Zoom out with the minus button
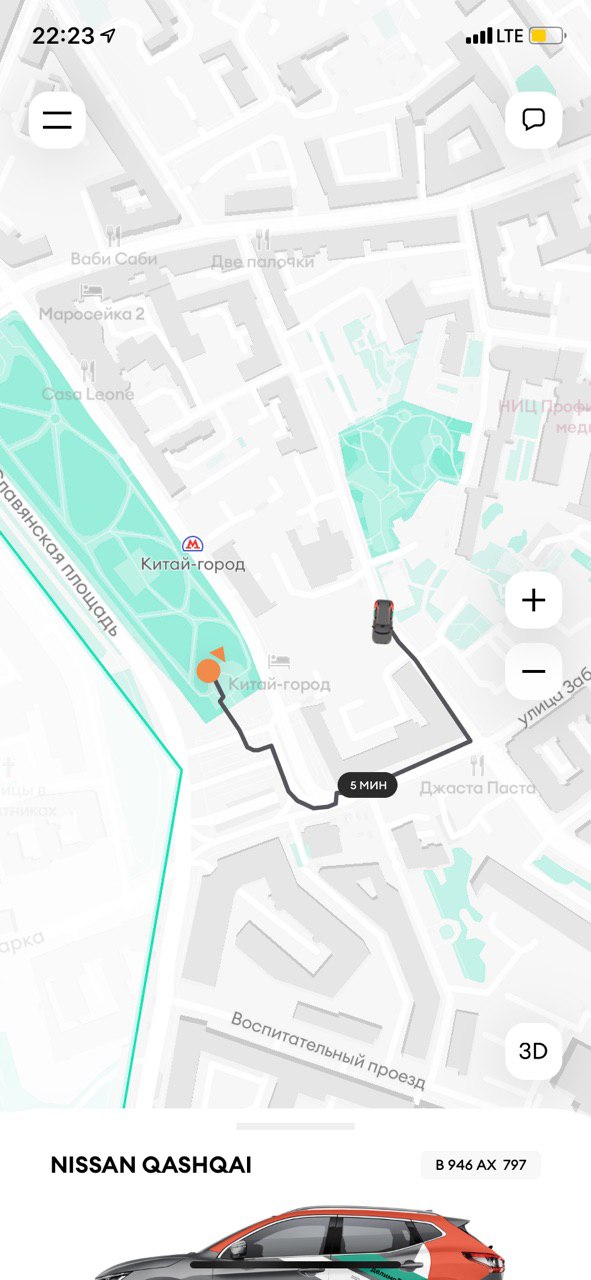591x1280 pixels. (533, 671)
